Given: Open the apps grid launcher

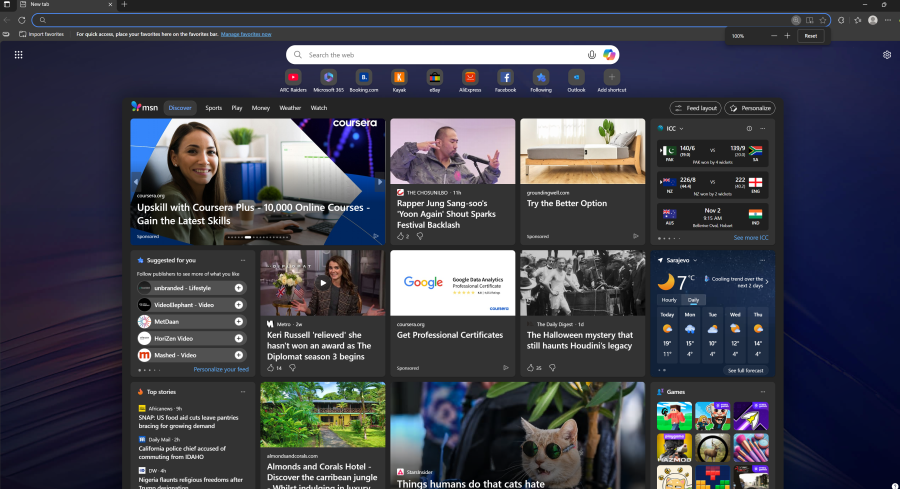Looking at the screenshot, I should click(x=18, y=55).
